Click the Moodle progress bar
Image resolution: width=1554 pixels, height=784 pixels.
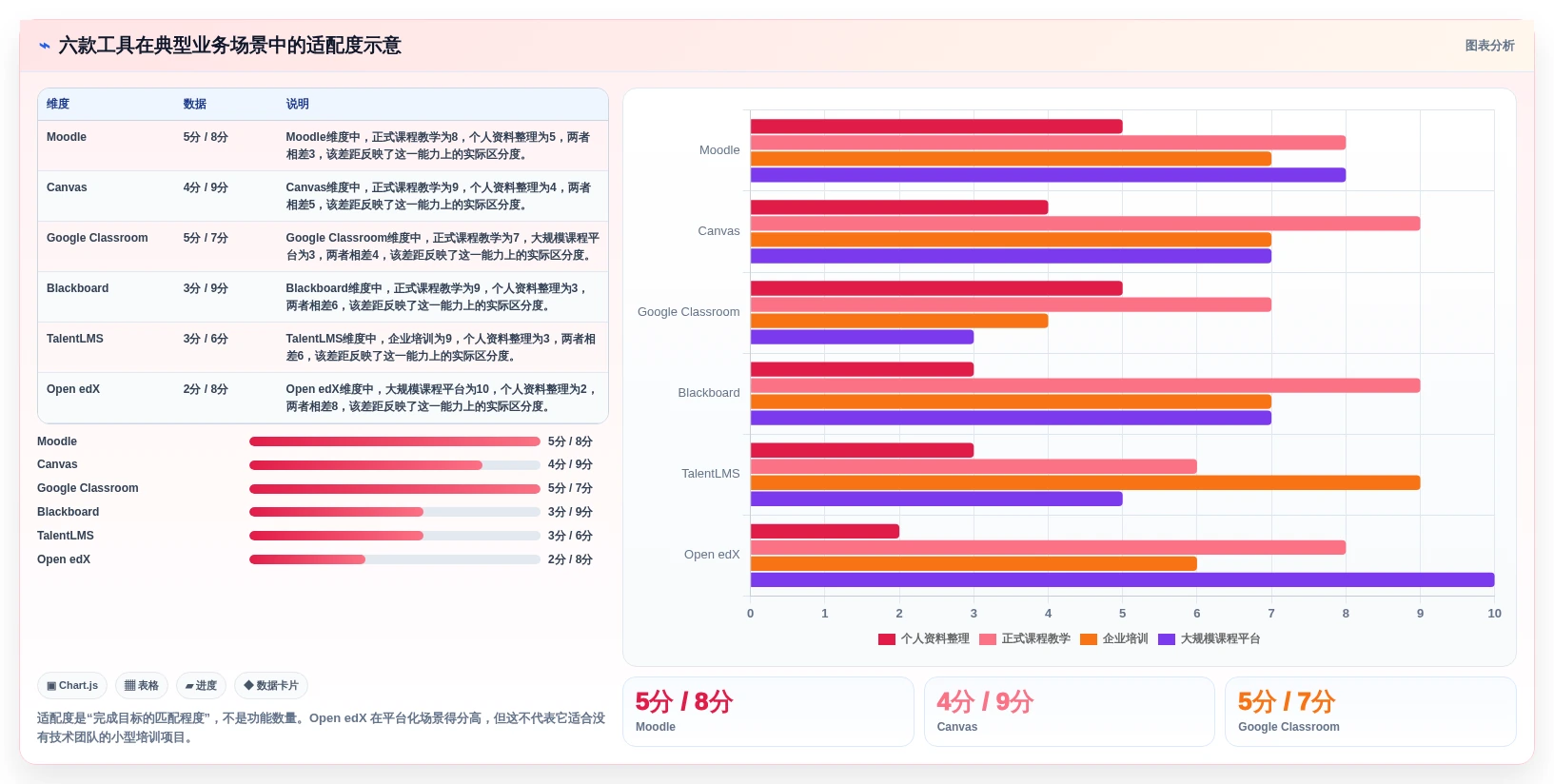[395, 441]
